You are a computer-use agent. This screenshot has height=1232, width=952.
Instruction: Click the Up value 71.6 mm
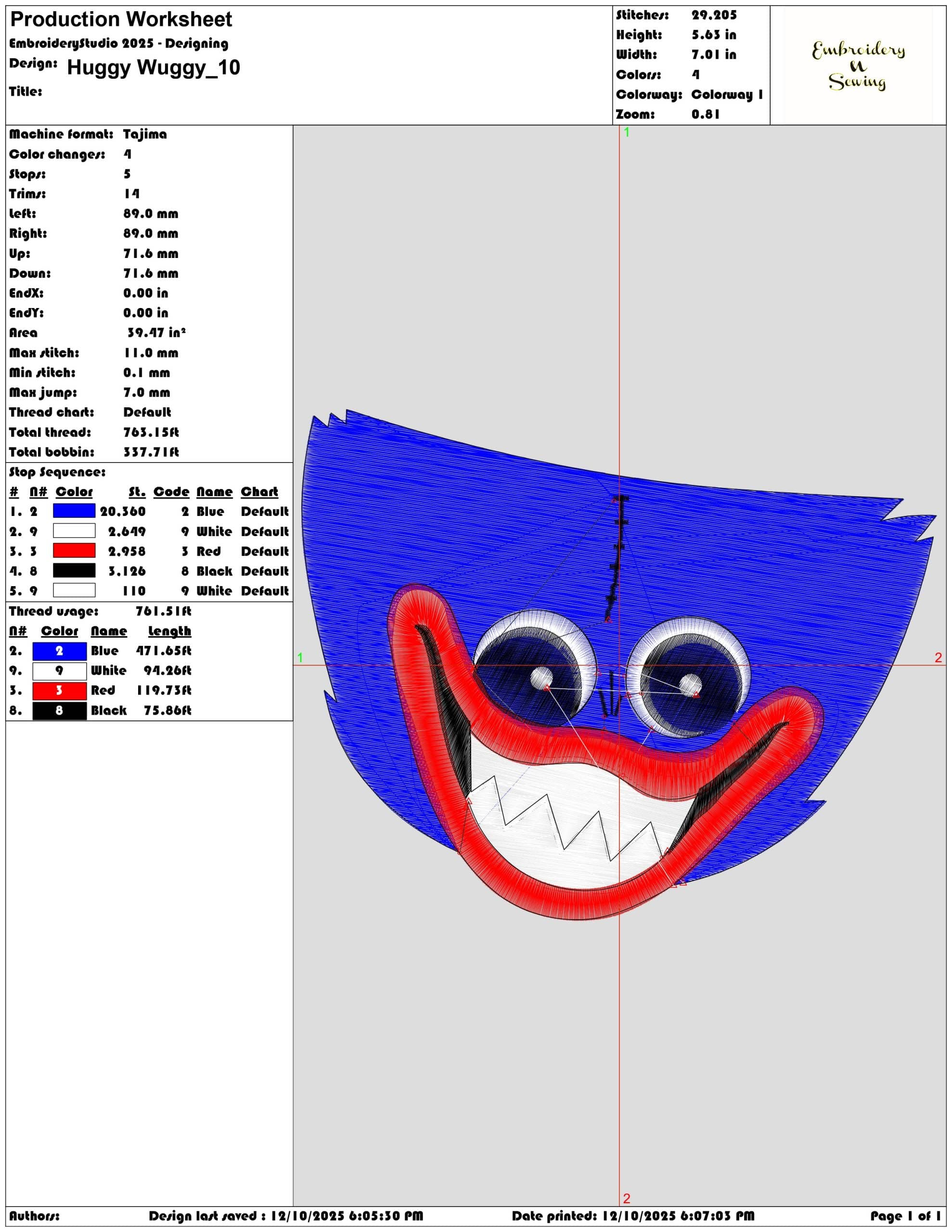click(x=151, y=253)
